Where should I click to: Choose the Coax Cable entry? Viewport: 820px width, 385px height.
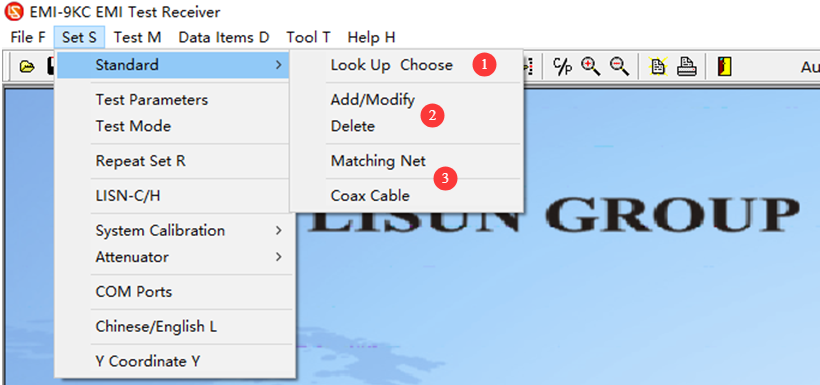(x=370, y=196)
